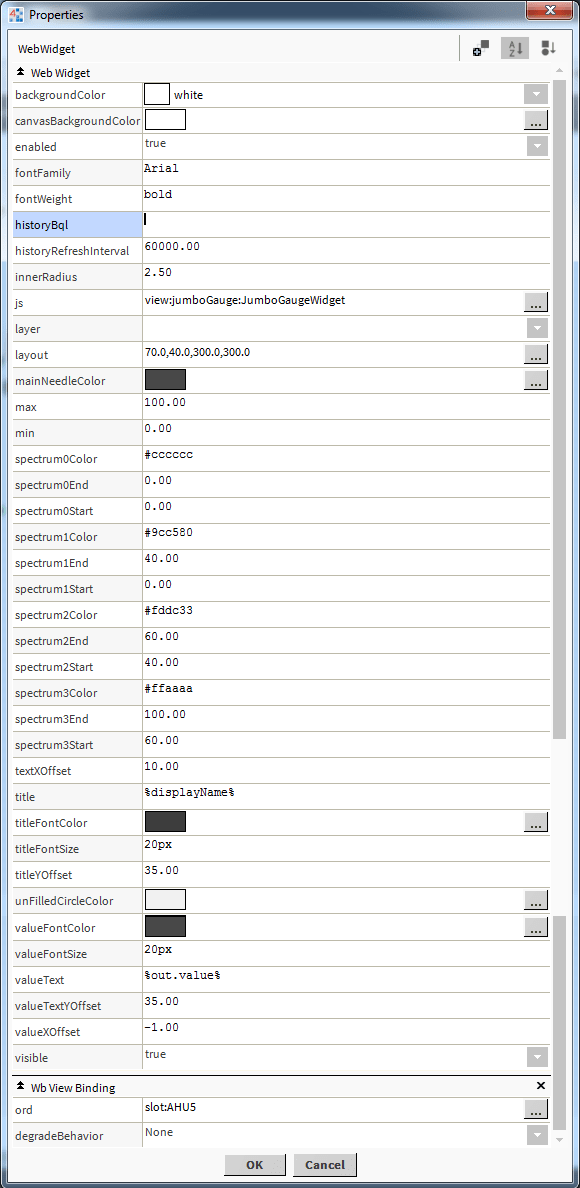Click the spectrum3End 100.00 field
This screenshot has width=580, height=1188.
click(x=346, y=718)
